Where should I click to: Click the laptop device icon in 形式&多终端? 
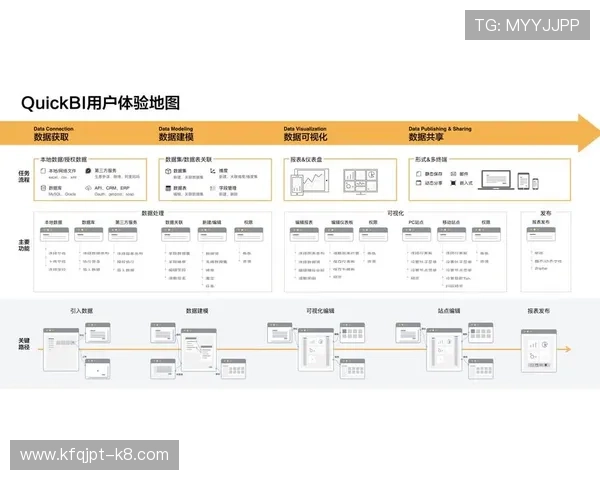pos(497,180)
